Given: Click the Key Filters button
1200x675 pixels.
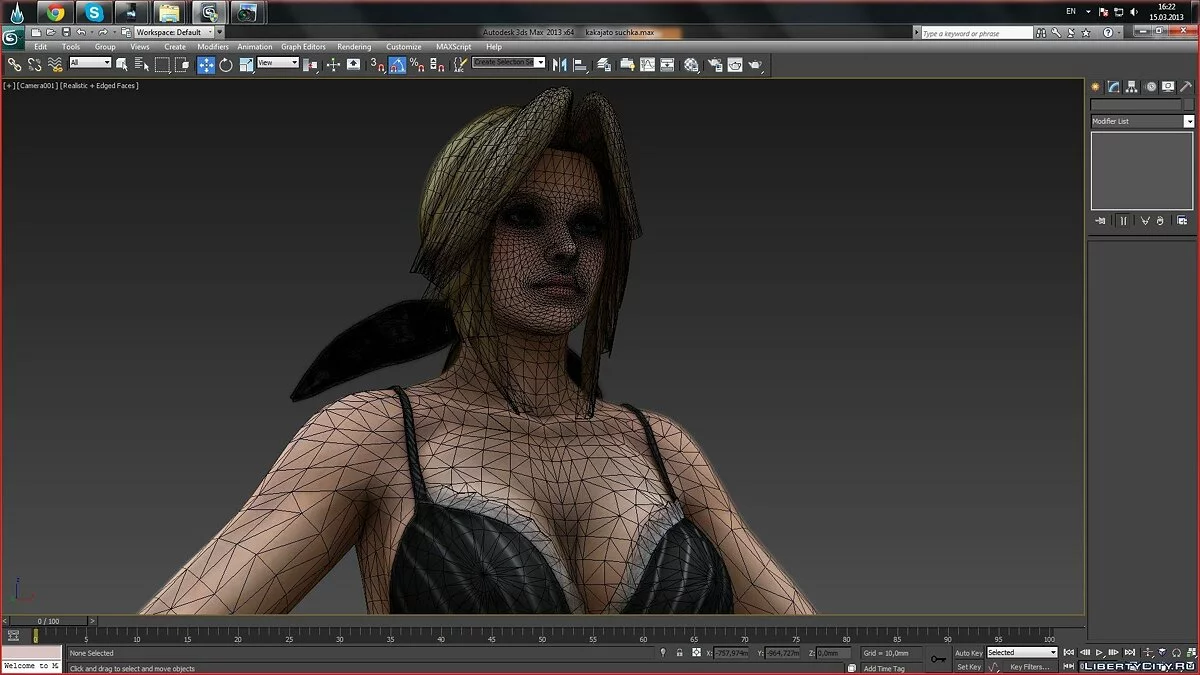Looking at the screenshot, I should pos(1029,667).
